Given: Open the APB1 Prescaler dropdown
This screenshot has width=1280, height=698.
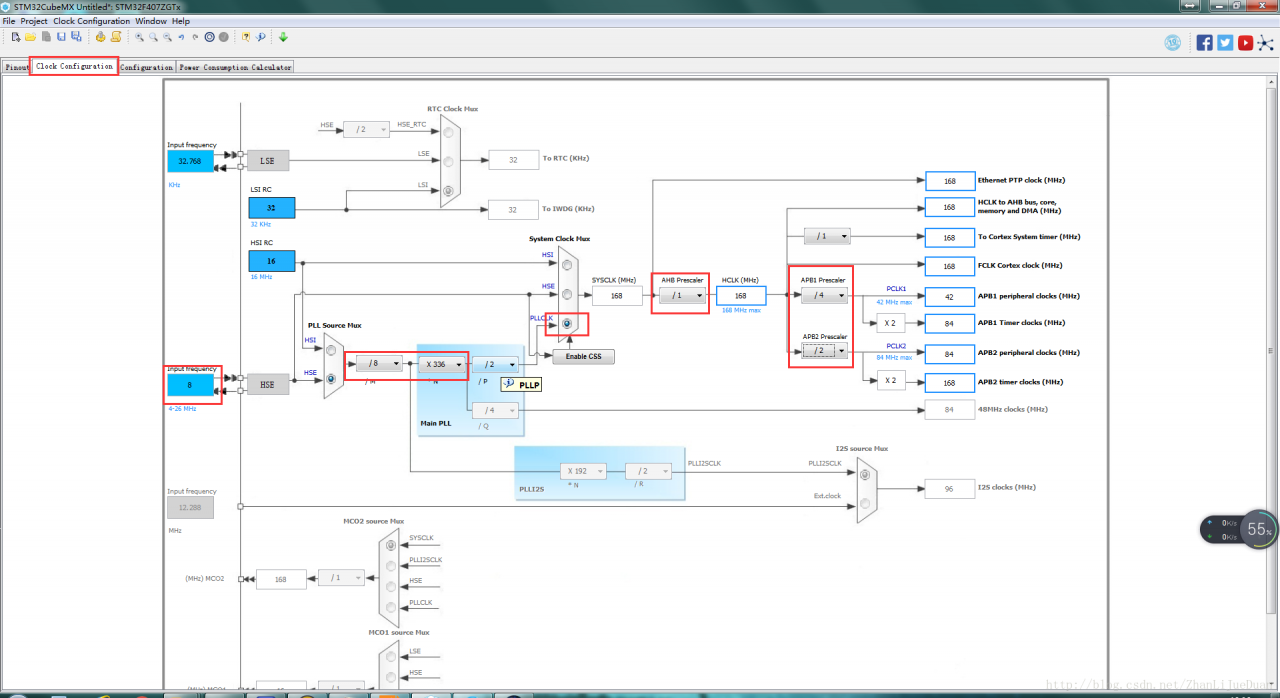Looking at the screenshot, I should pyautogui.click(x=825, y=295).
